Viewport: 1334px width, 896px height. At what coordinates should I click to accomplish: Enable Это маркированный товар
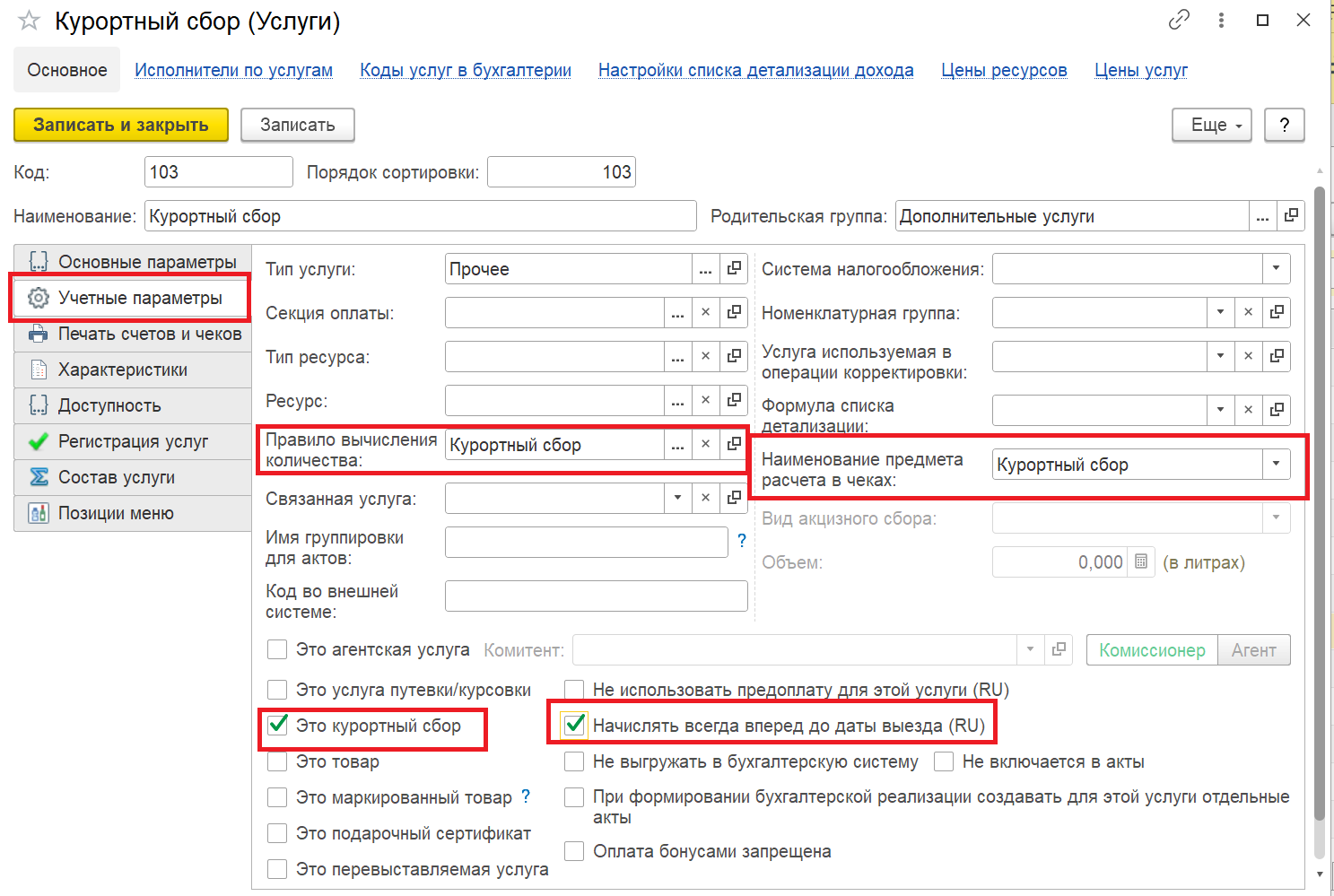278,797
